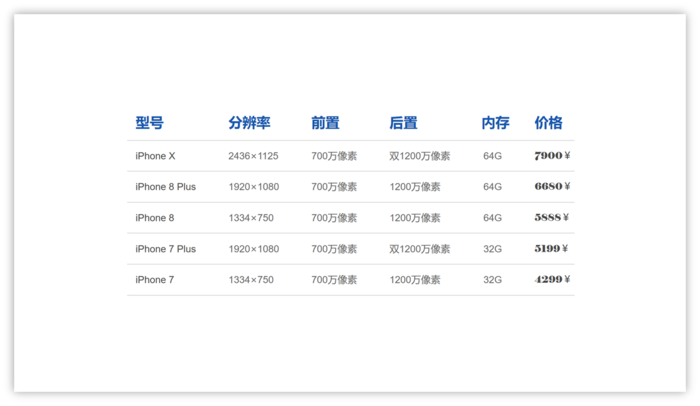Click the 6680￥ price

tap(552, 186)
